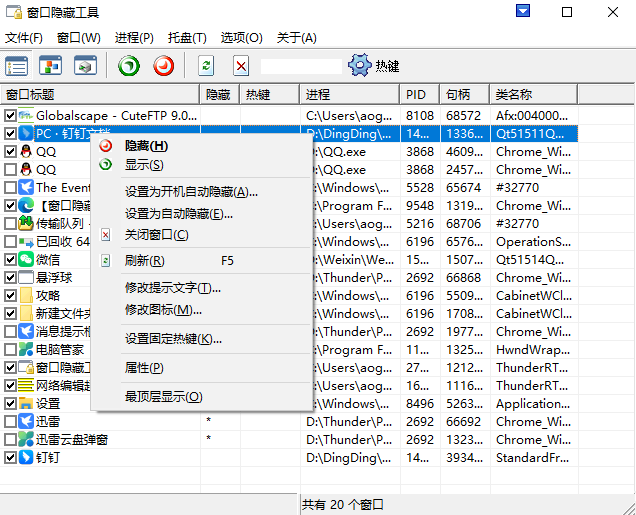The width and height of the screenshot is (636, 515).
Task: Open the 进程(P) menu
Action: click(134, 38)
